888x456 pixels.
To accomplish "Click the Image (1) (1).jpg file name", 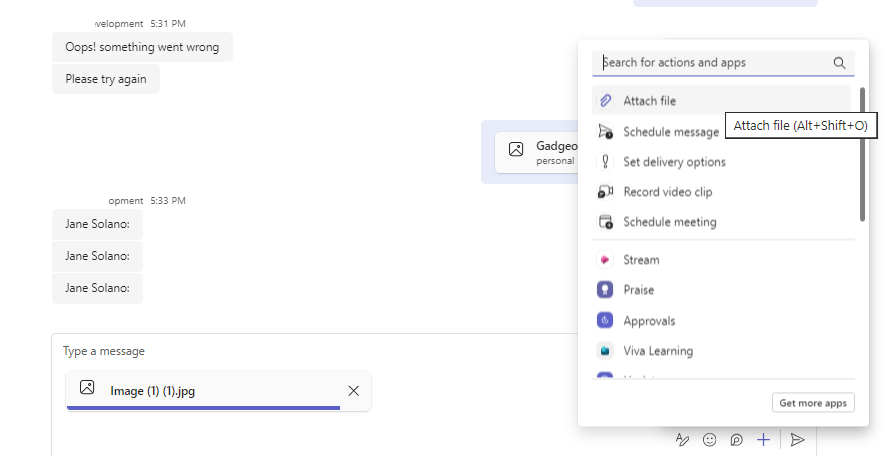I will tap(152, 391).
